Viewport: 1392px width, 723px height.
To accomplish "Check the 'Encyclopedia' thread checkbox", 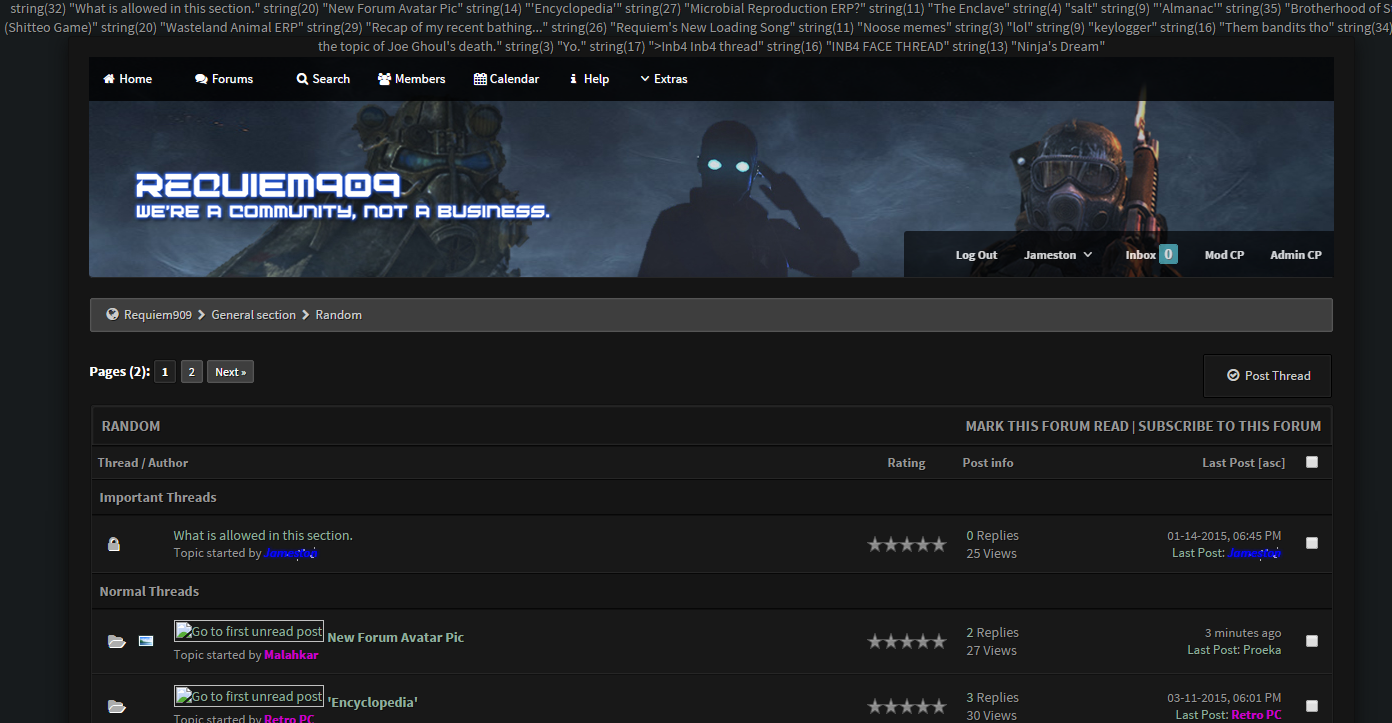I will tap(1312, 705).
